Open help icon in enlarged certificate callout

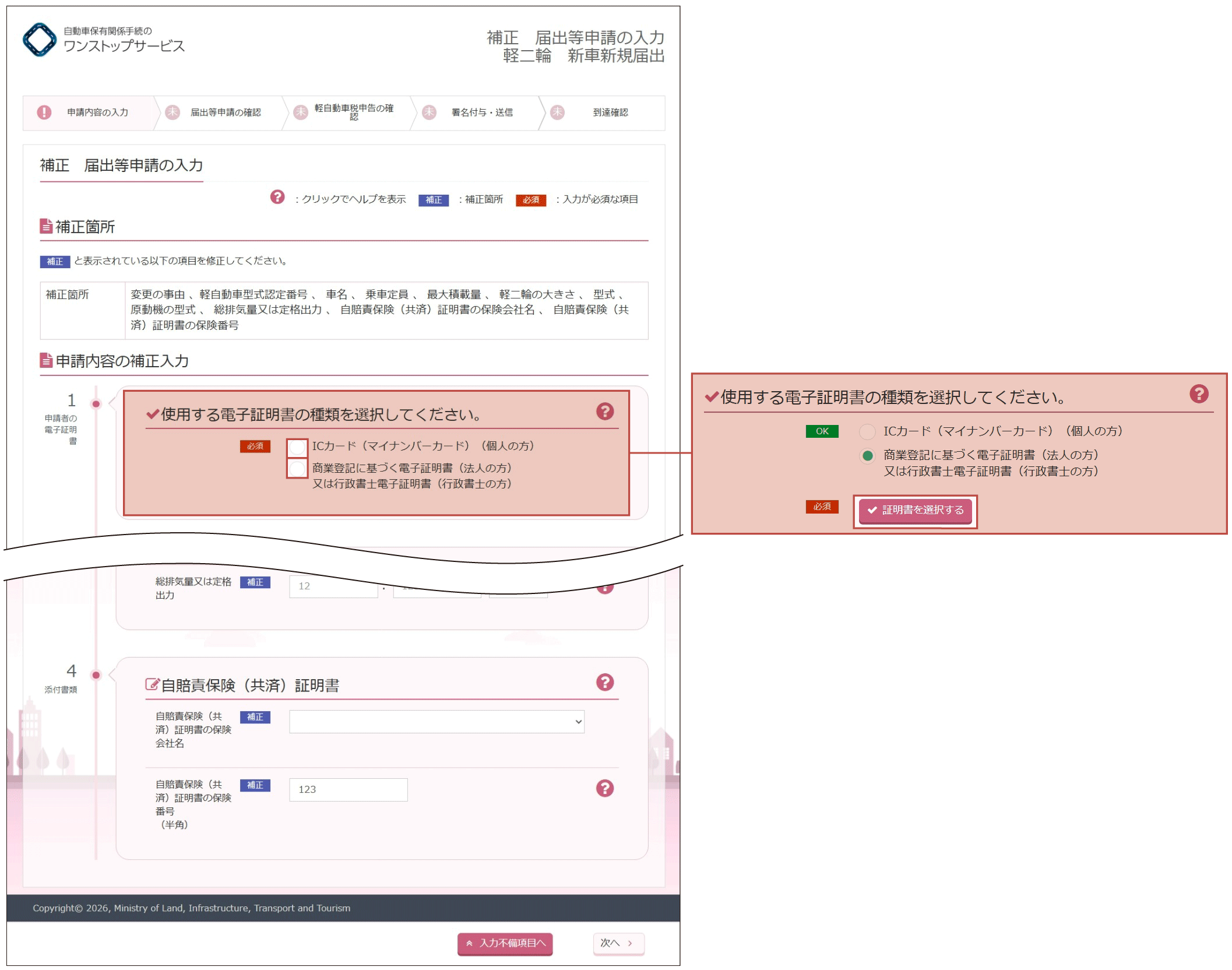(1199, 394)
